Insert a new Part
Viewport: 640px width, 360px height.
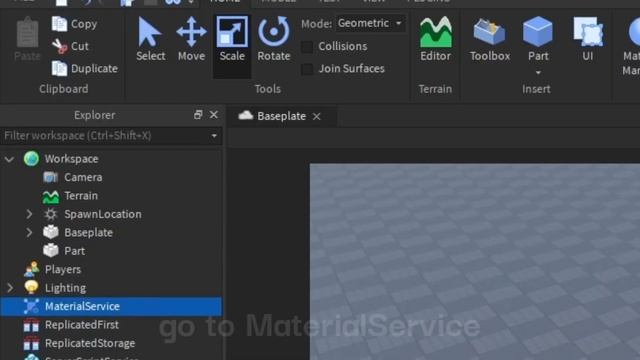point(538,39)
